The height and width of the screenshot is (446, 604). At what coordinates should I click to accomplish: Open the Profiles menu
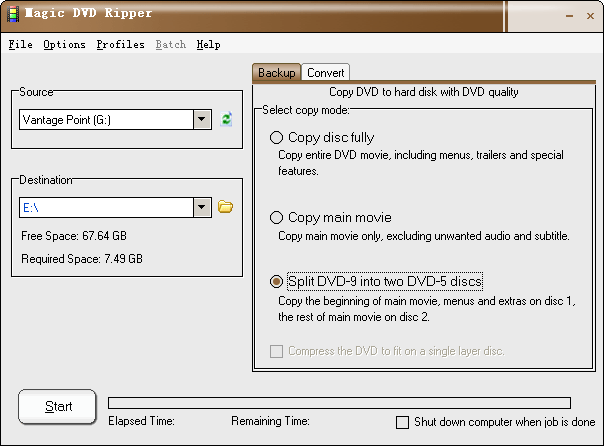click(x=120, y=45)
